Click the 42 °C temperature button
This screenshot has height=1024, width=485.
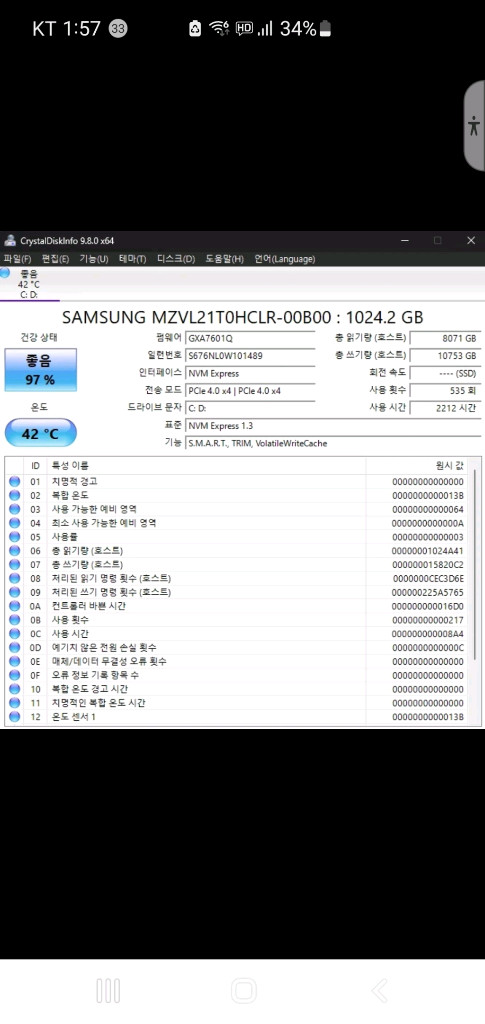40,433
